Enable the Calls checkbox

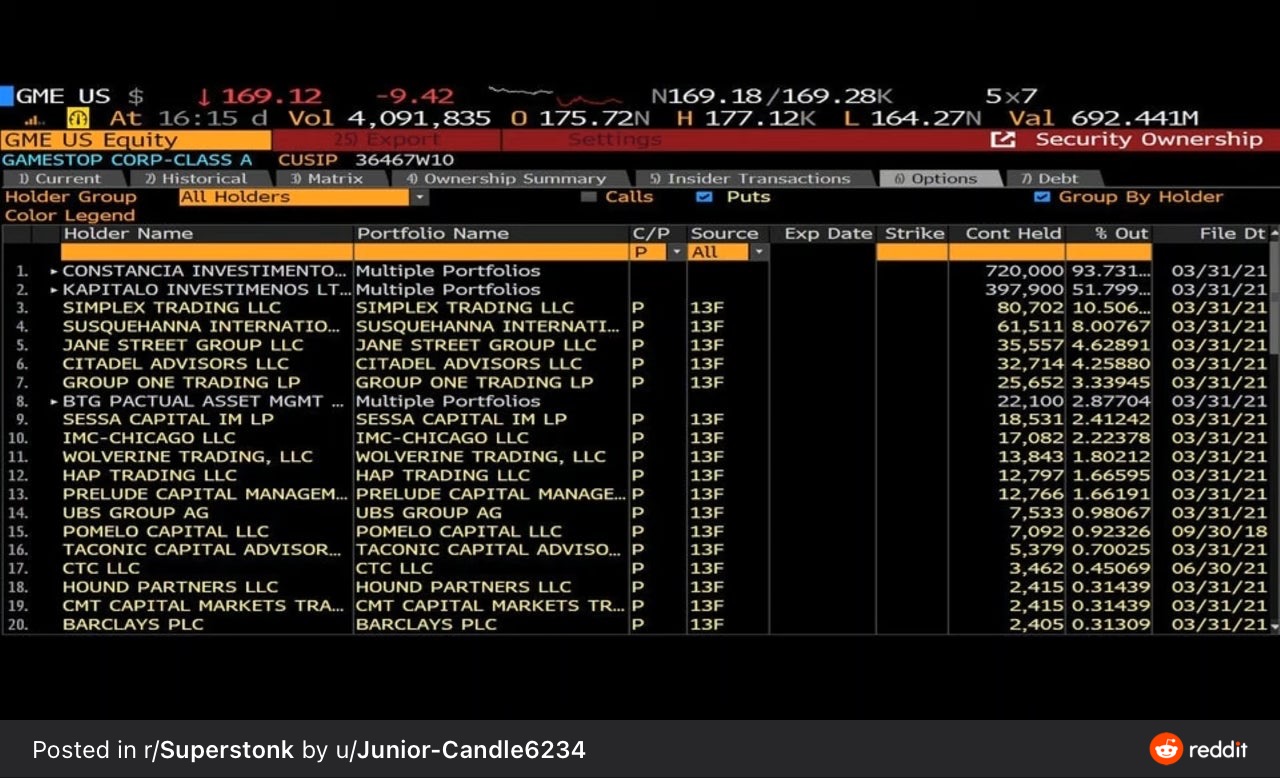coord(588,197)
